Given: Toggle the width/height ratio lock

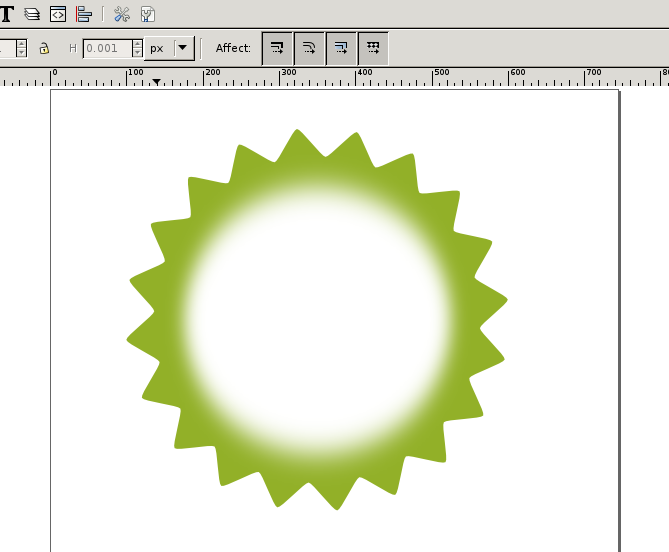Looking at the screenshot, I should (44, 48).
